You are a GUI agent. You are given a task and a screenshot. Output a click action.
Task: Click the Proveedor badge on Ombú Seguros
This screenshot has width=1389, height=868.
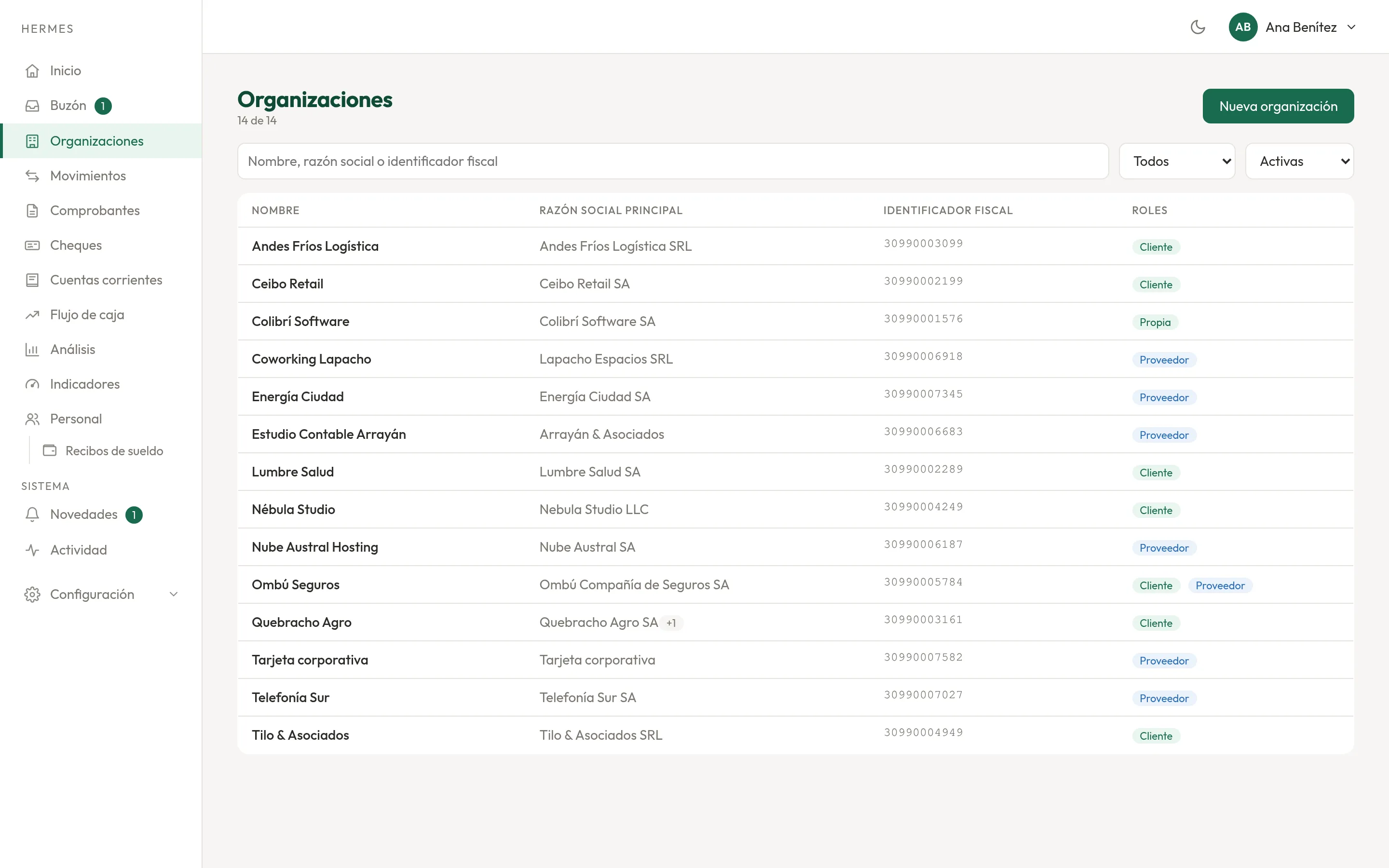pos(1220,585)
